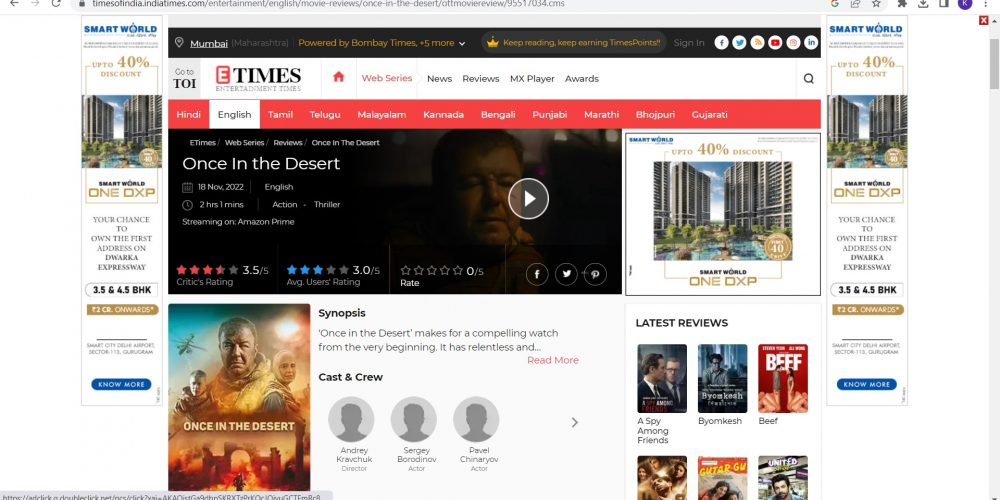Viewport: 1000px width, 500px height.
Task: Click the Mumbai city link
Action: pyautogui.click(x=209, y=43)
